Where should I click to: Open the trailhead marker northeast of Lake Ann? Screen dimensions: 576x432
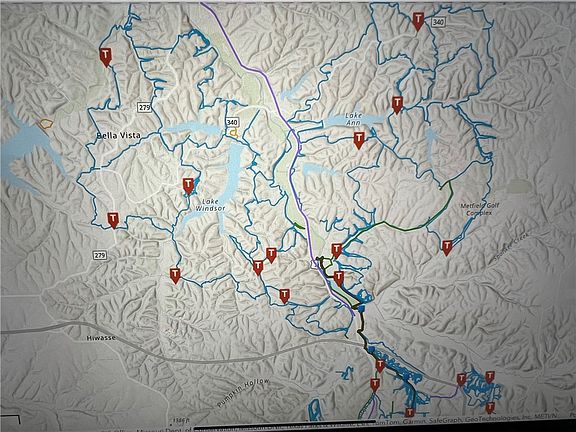[397, 105]
